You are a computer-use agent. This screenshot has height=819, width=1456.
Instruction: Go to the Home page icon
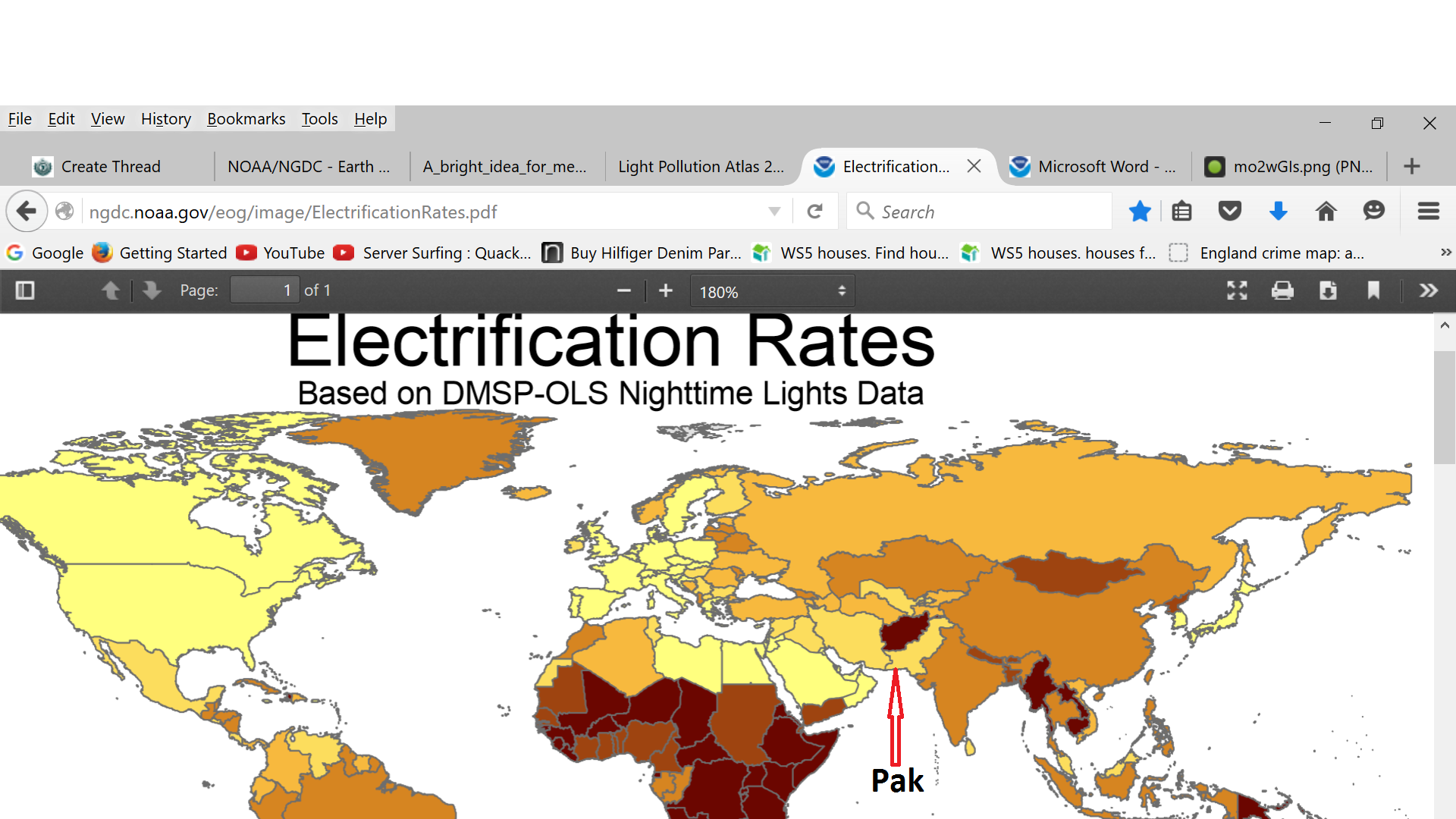[1326, 212]
